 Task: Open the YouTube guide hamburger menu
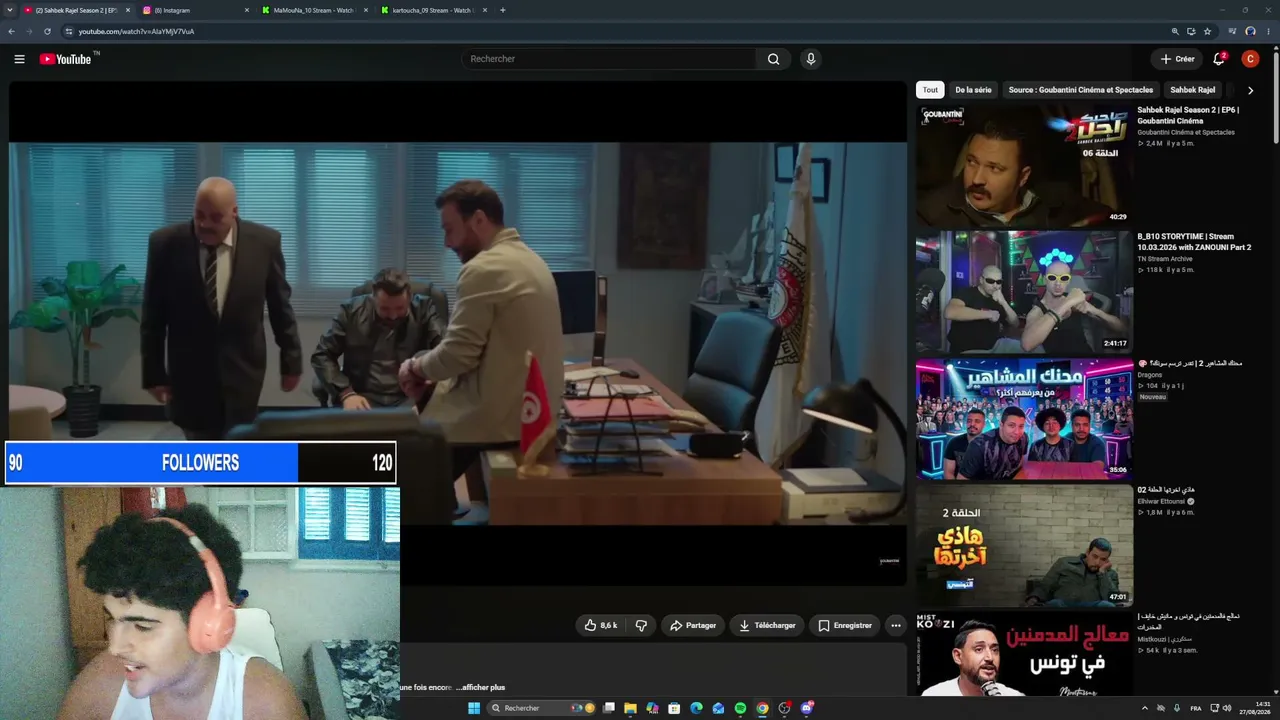click(x=19, y=59)
